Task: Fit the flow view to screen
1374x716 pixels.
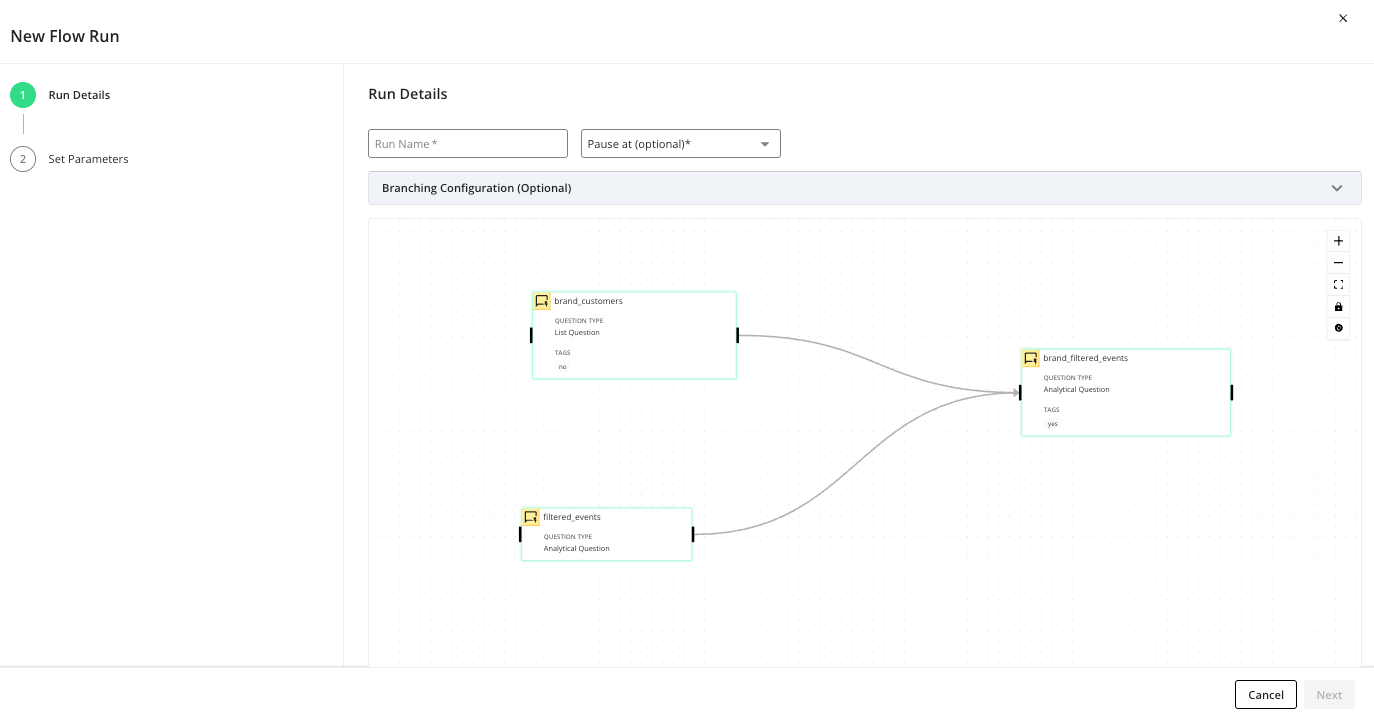Action: (1338, 284)
